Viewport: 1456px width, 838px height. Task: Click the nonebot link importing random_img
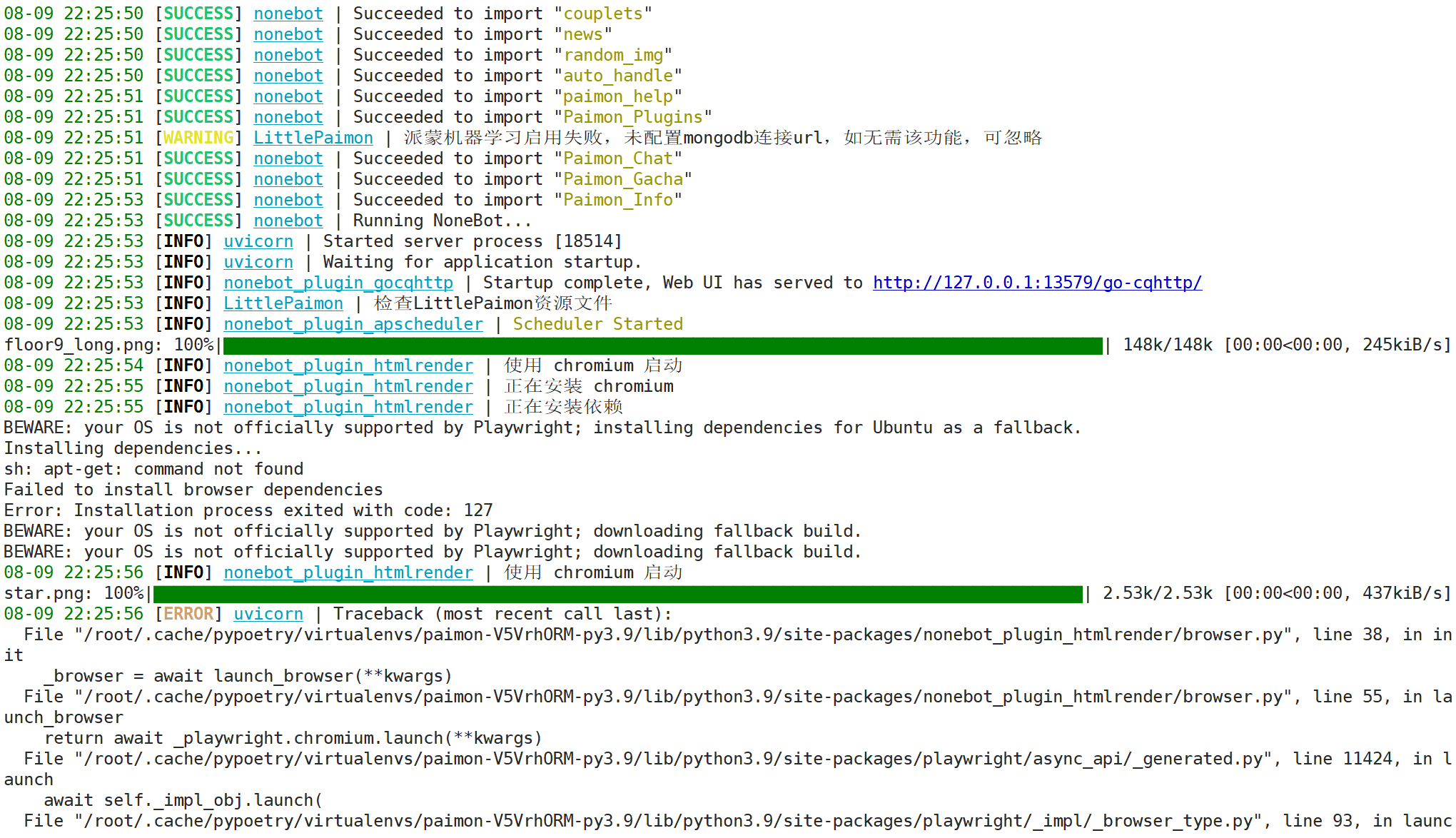(x=288, y=54)
